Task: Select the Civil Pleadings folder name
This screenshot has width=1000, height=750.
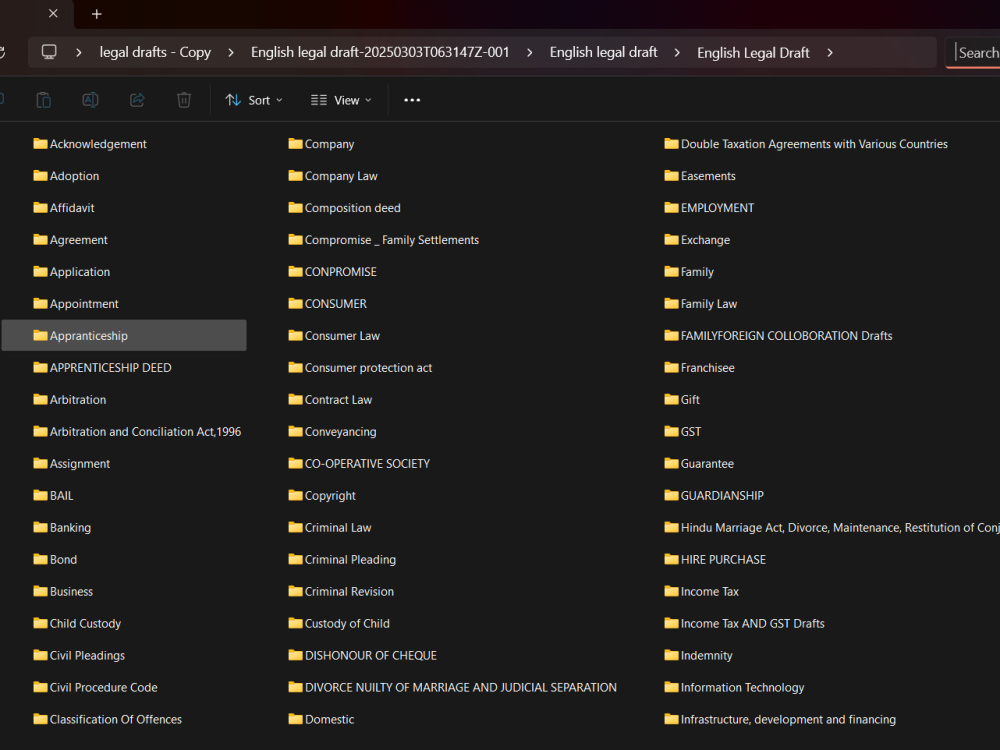Action: point(87,656)
